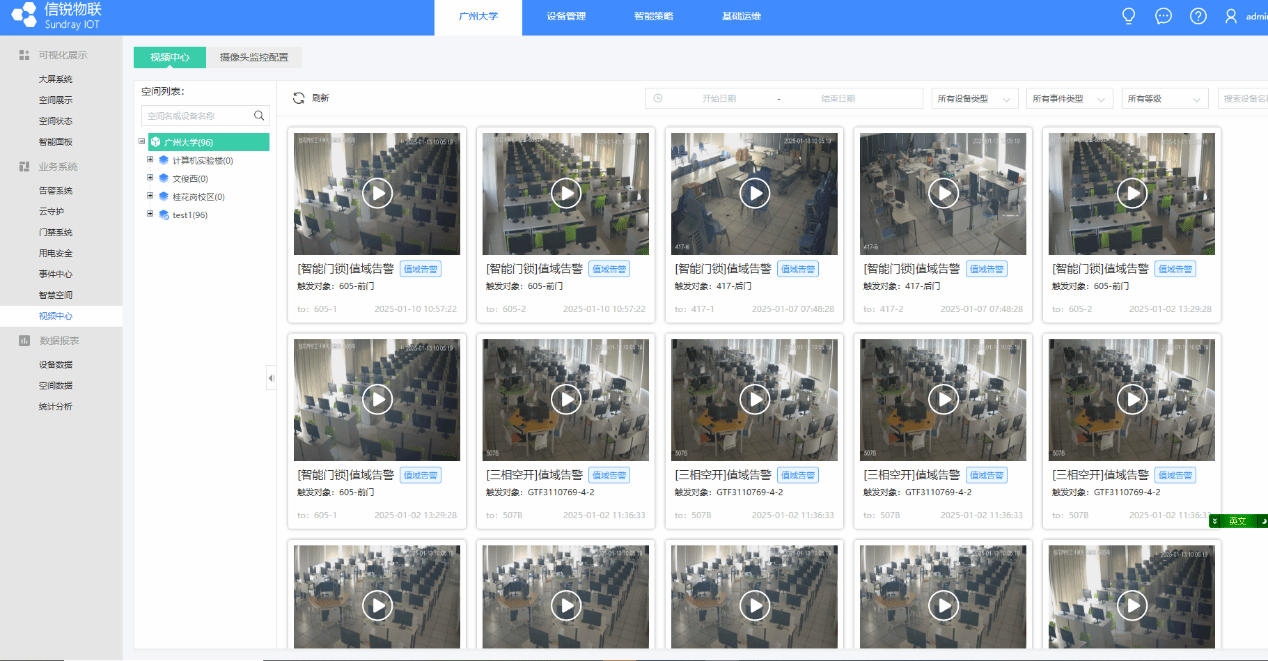Open 空间数据 in the sidebar
Viewport: 1268px width, 661px height.
click(x=56, y=385)
